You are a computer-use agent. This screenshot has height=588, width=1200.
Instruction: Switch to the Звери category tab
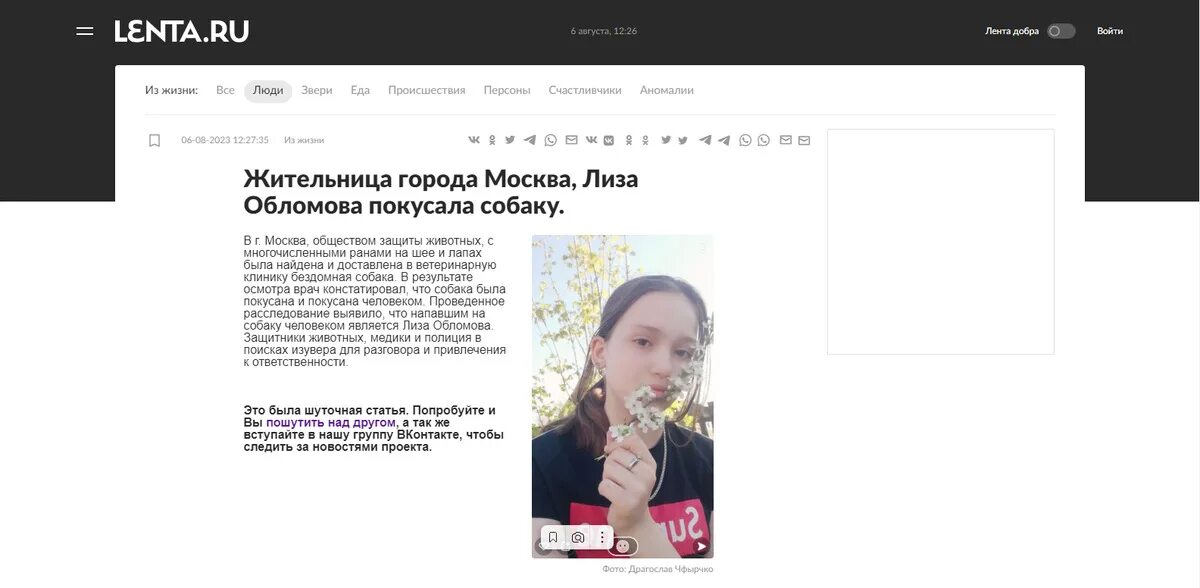316,89
